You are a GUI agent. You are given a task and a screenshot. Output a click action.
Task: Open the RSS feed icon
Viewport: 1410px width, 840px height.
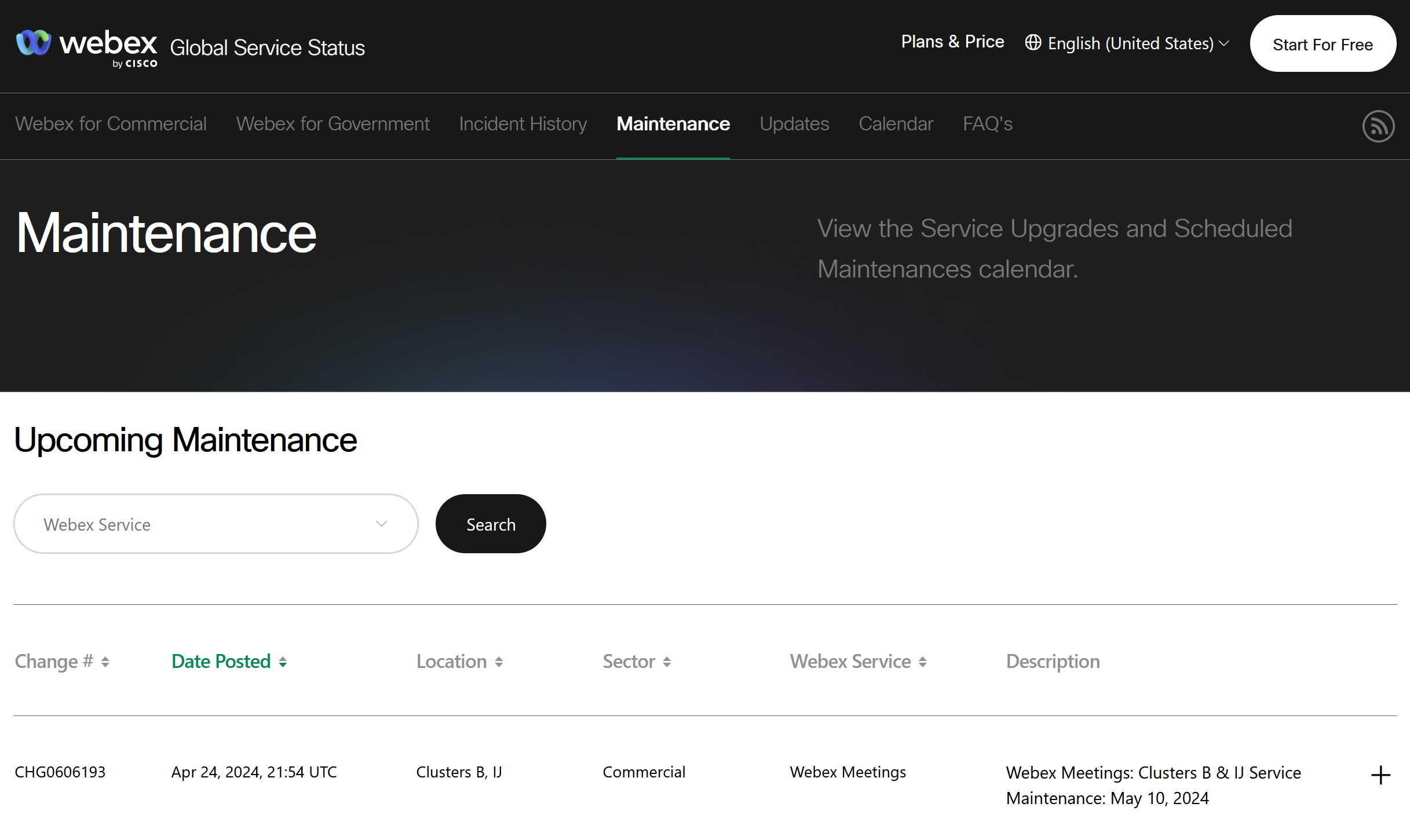pyautogui.click(x=1378, y=126)
